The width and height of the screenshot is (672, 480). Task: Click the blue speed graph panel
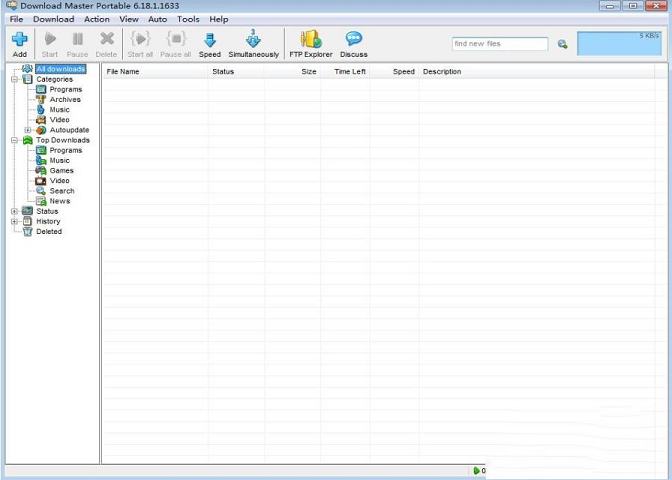pyautogui.click(x=619, y=43)
